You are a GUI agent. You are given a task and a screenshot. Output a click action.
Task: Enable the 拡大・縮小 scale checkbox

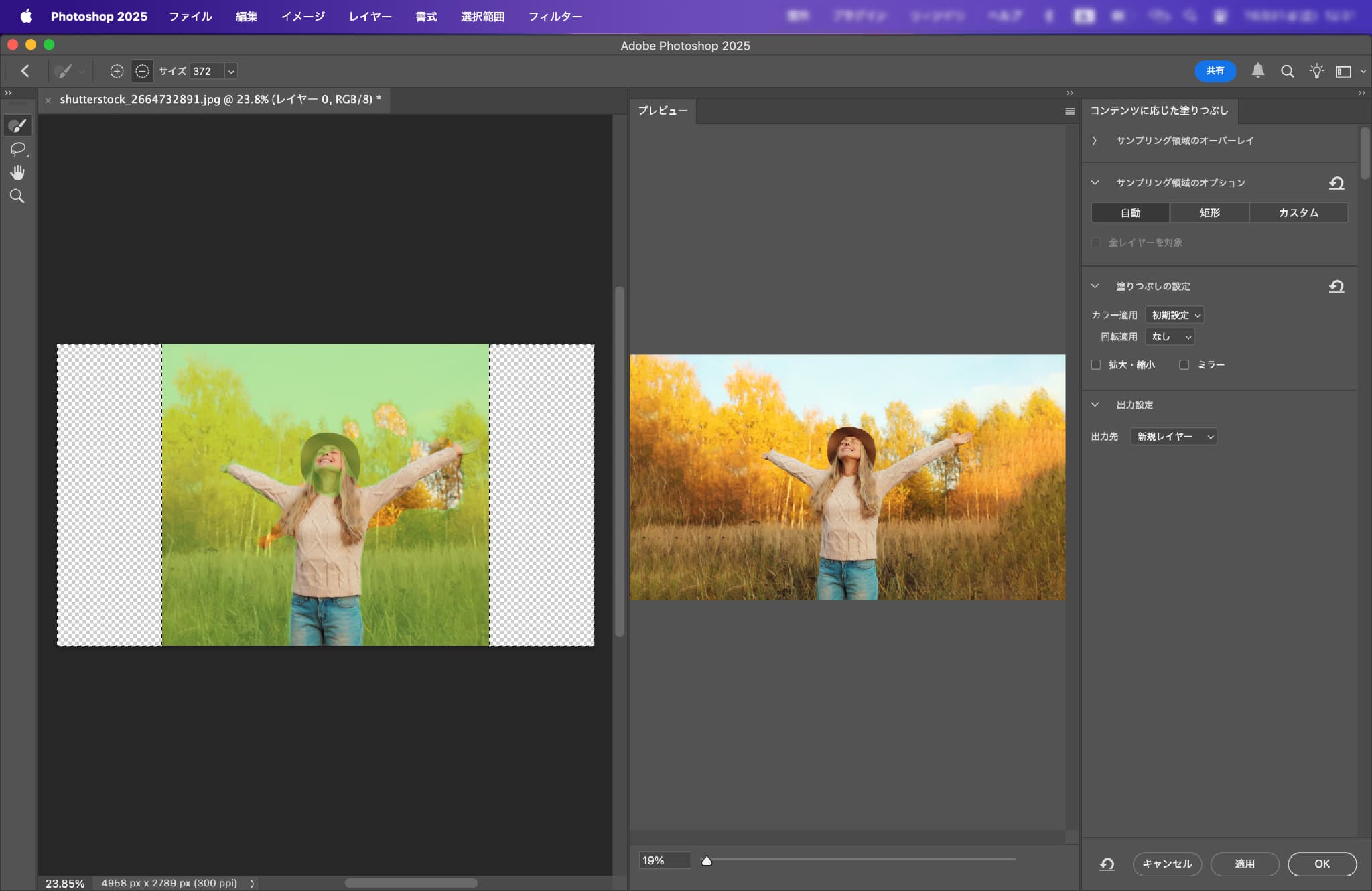point(1096,365)
